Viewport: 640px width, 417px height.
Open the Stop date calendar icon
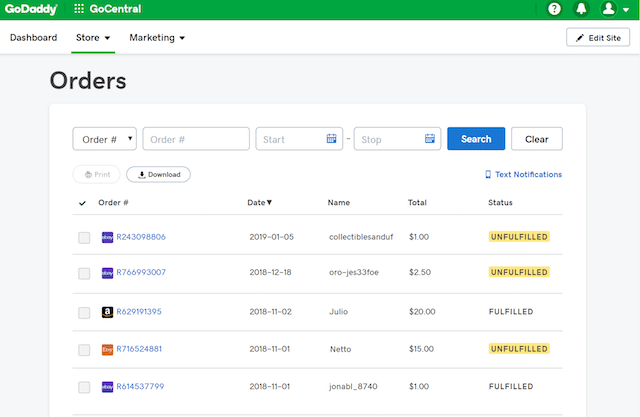tap(430, 139)
